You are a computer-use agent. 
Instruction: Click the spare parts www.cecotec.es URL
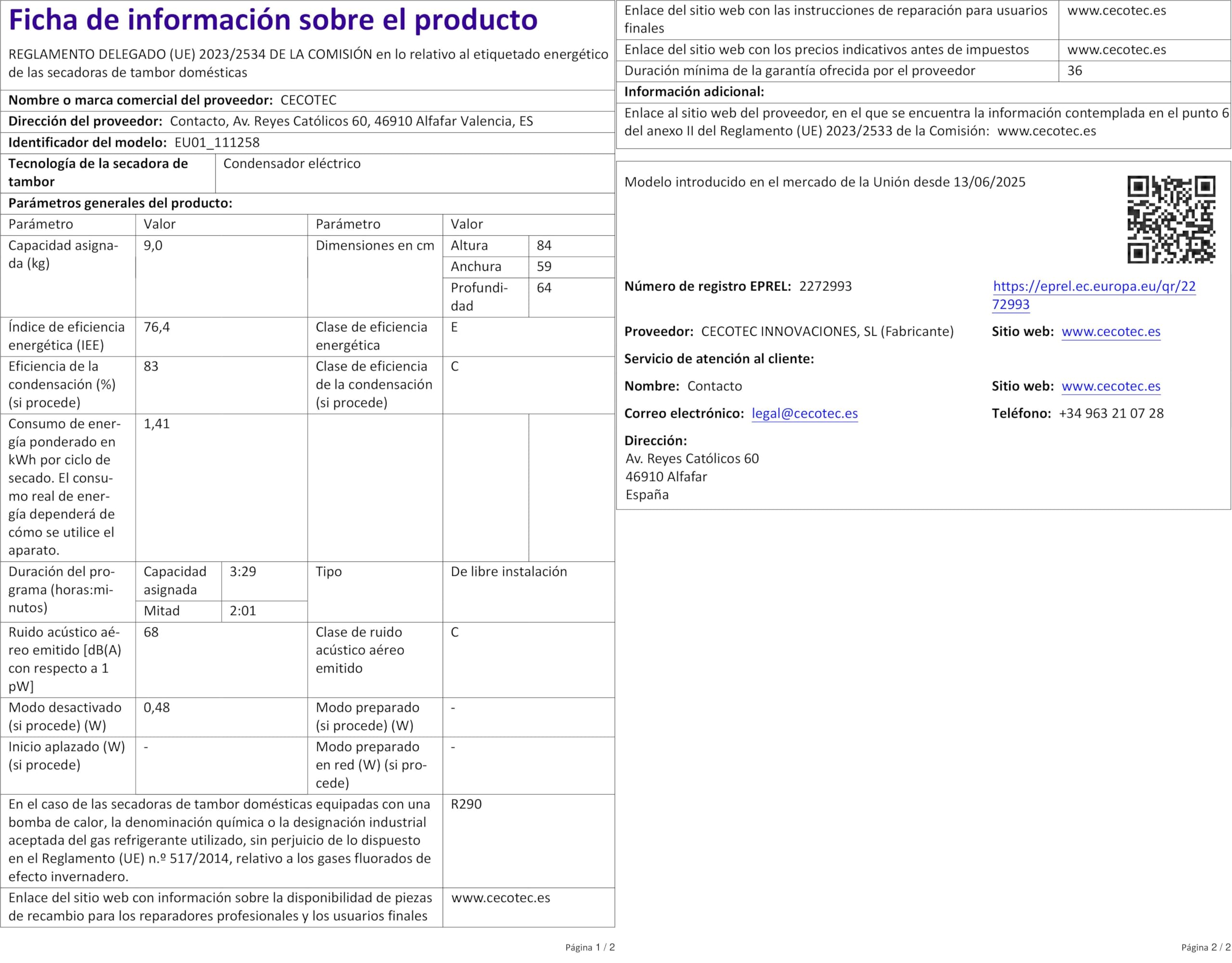pyautogui.click(x=500, y=898)
